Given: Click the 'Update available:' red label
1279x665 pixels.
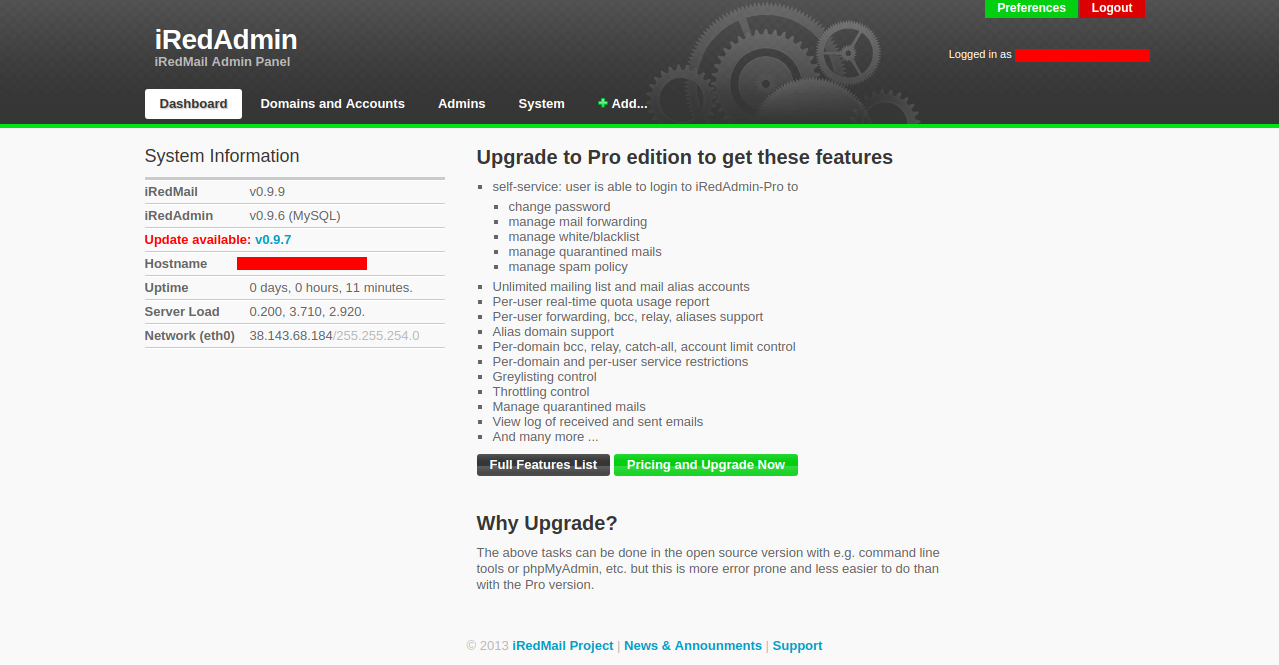Looking at the screenshot, I should [x=198, y=240].
